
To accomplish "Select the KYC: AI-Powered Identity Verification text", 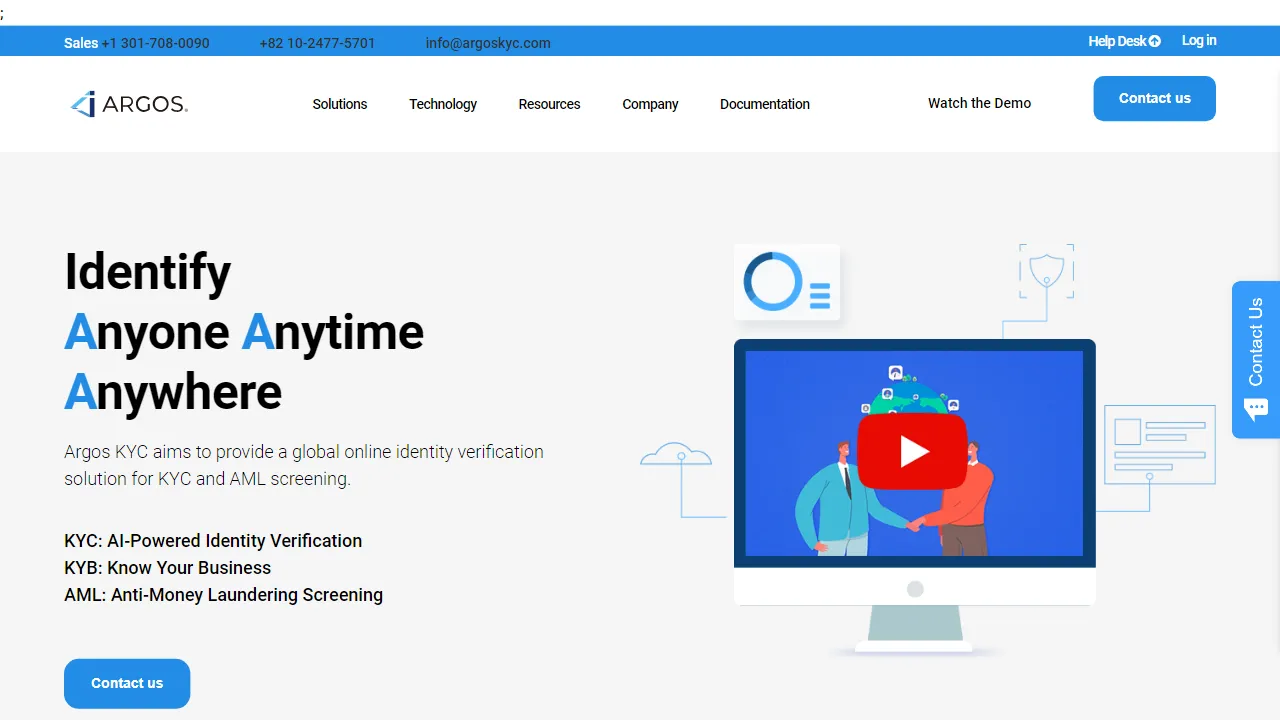I will (x=213, y=541).
